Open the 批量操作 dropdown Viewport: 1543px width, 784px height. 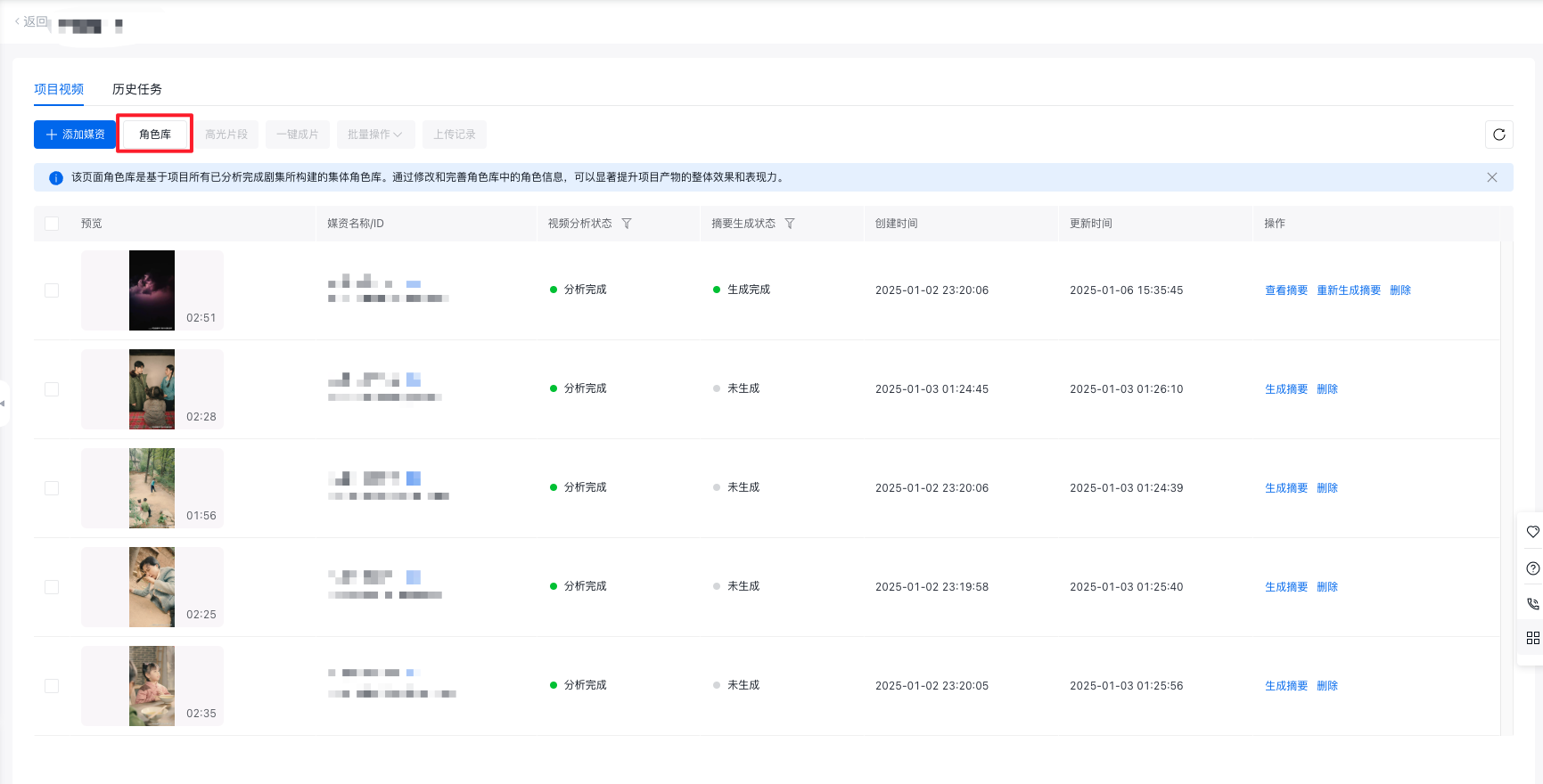point(375,135)
